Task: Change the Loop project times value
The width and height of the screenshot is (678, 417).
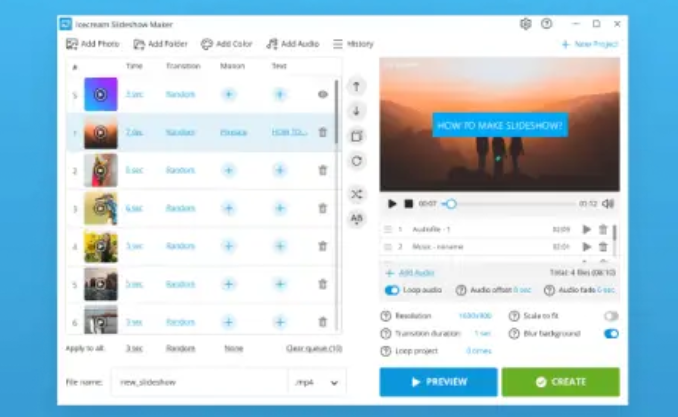Action: pos(479,351)
